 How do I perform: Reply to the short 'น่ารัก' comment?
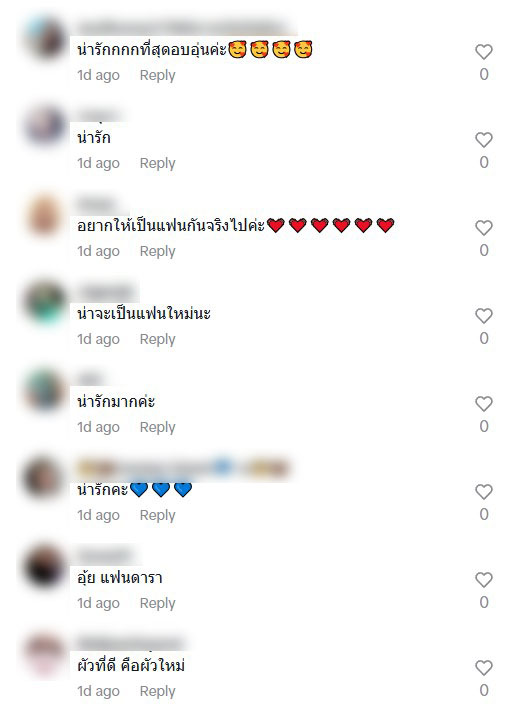tap(157, 163)
